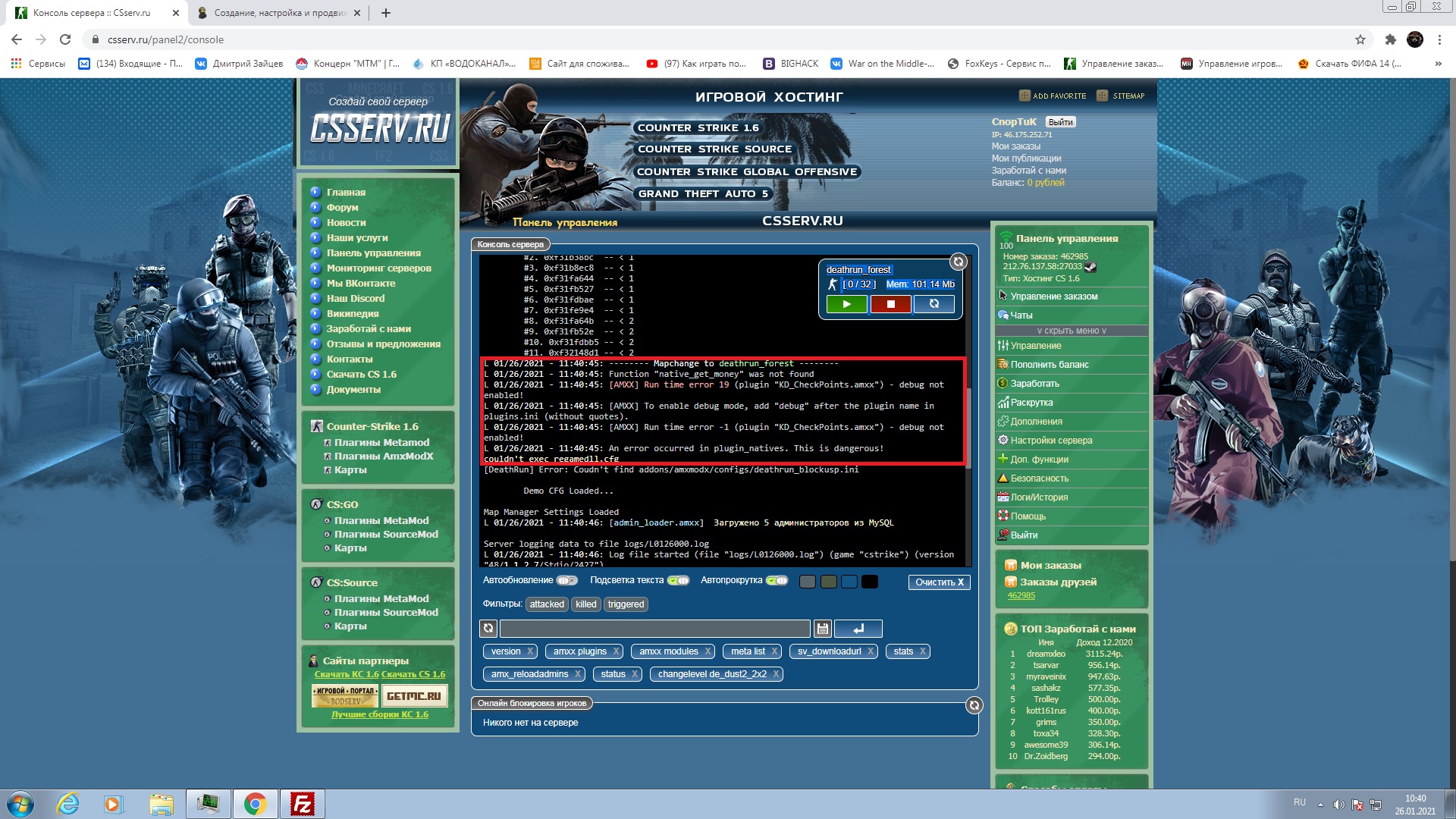The width and height of the screenshot is (1456, 819).
Task: Remove the saved 'amx_reloadadmins' command
Action: pos(577,674)
